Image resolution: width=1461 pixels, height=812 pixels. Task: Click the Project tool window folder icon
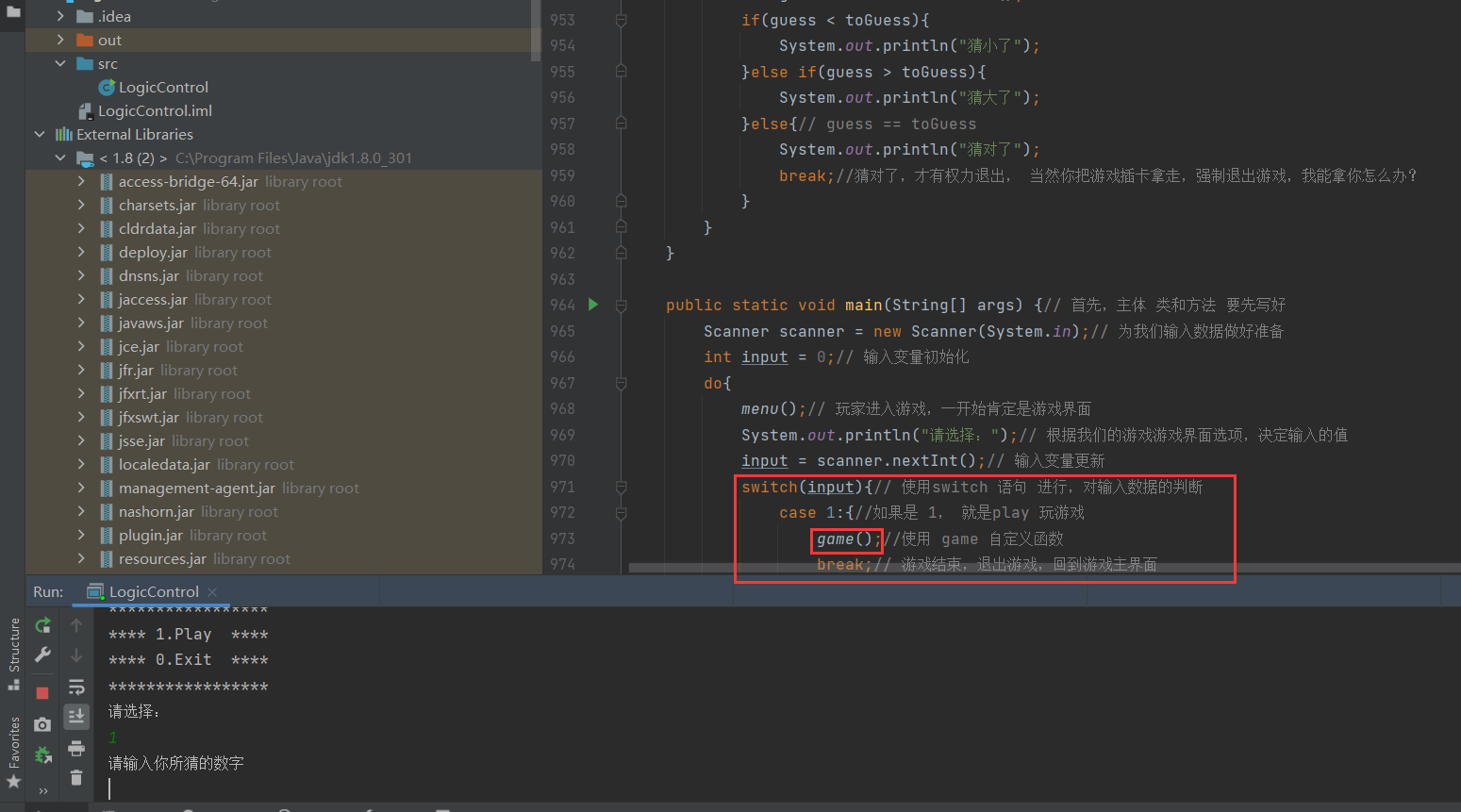point(13,12)
